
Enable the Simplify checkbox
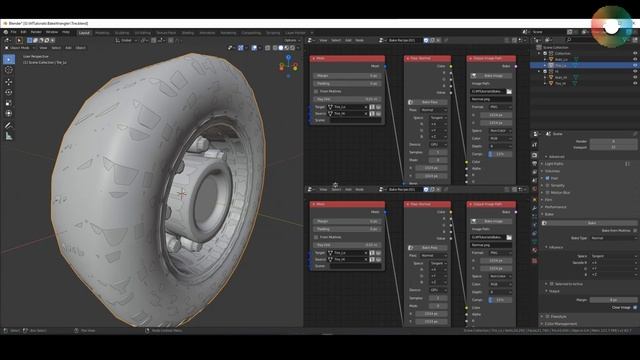point(548,185)
